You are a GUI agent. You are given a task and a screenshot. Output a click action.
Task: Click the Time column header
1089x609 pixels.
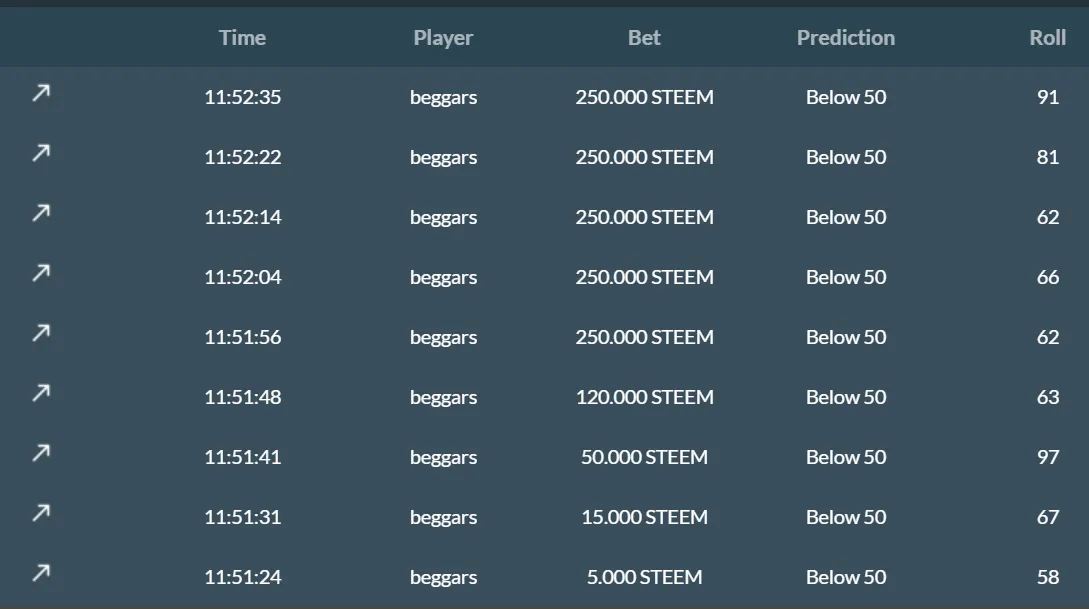pyautogui.click(x=242, y=37)
